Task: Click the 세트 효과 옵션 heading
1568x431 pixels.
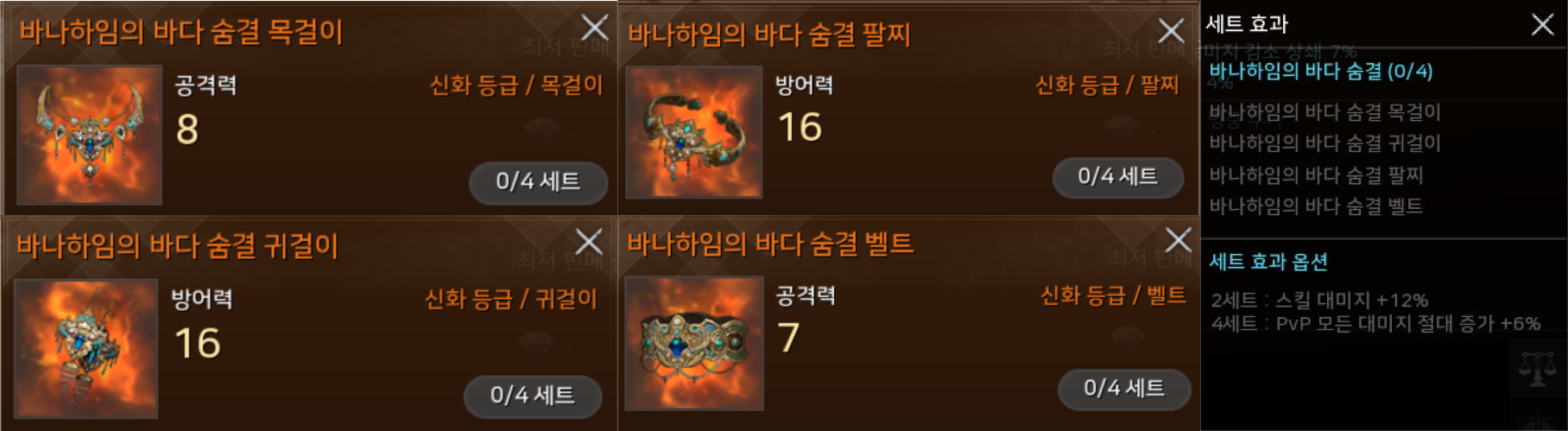Action: tap(1268, 262)
